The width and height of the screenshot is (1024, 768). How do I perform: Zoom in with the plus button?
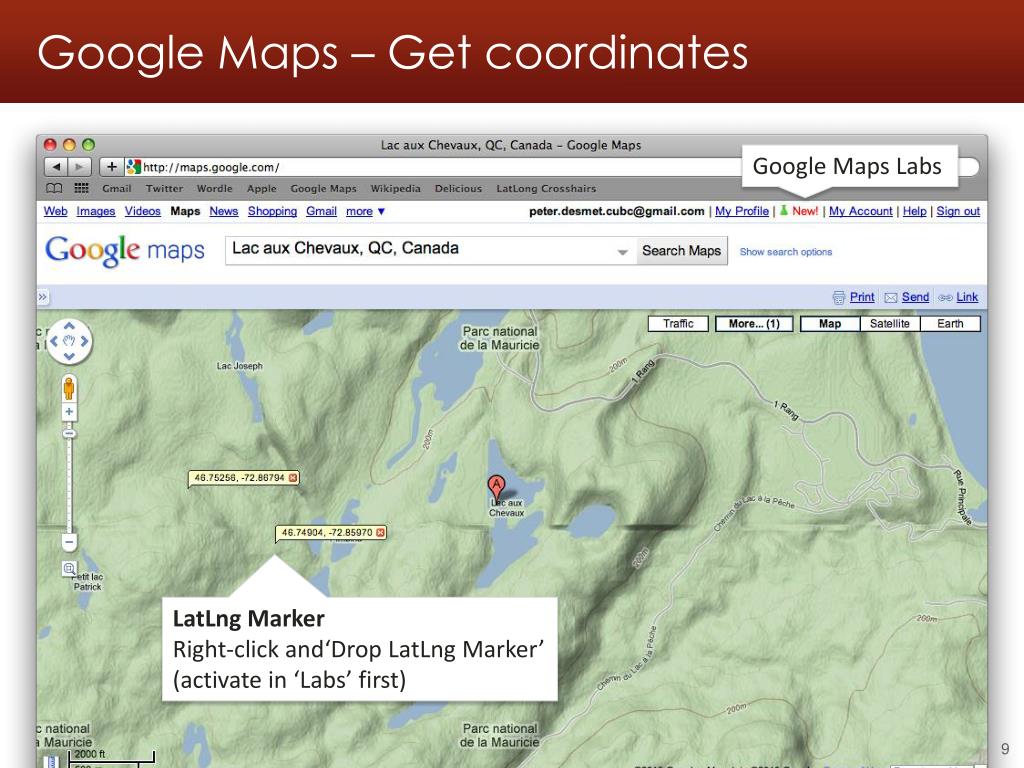(x=69, y=412)
